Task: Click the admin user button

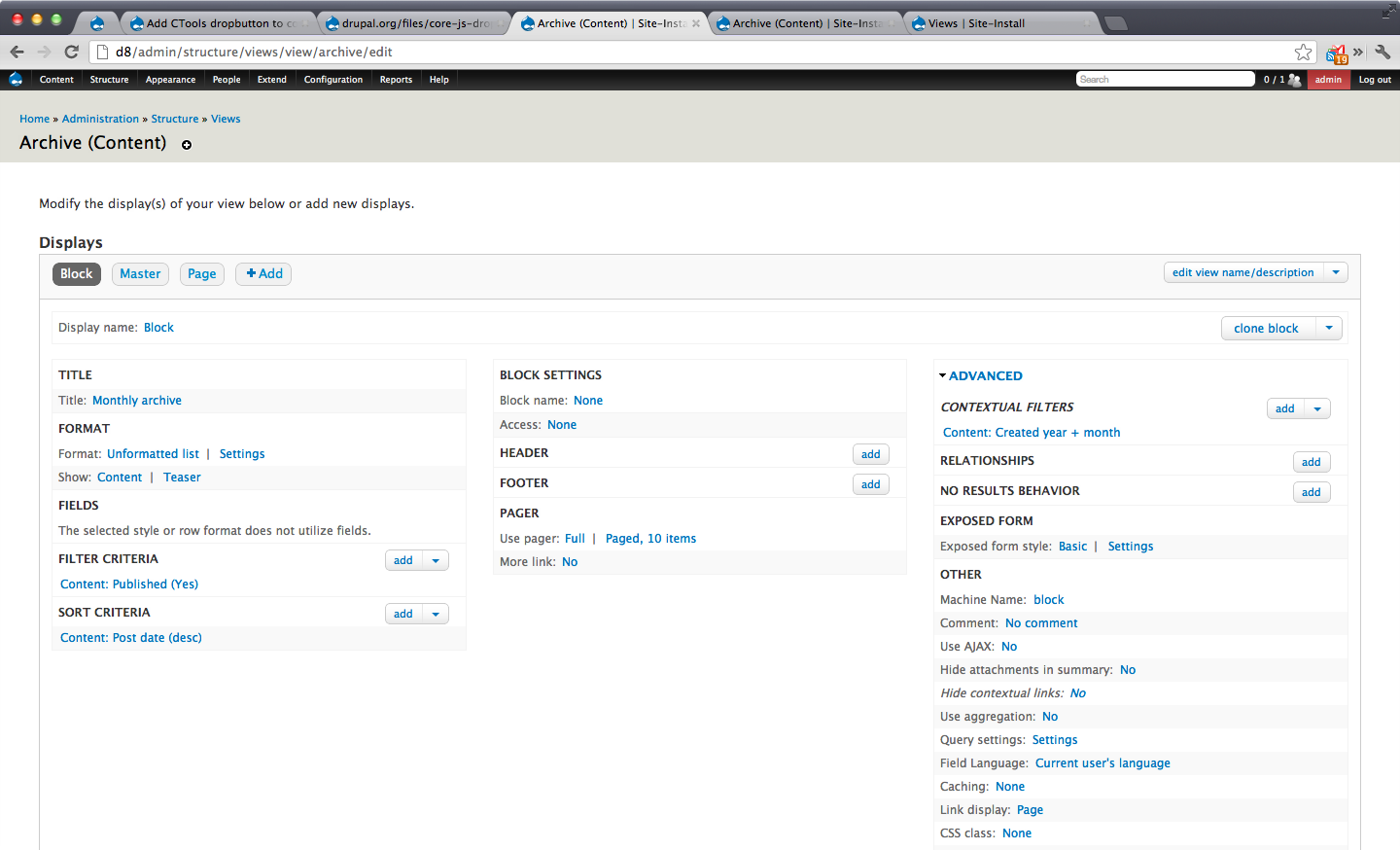Action: (1328, 80)
